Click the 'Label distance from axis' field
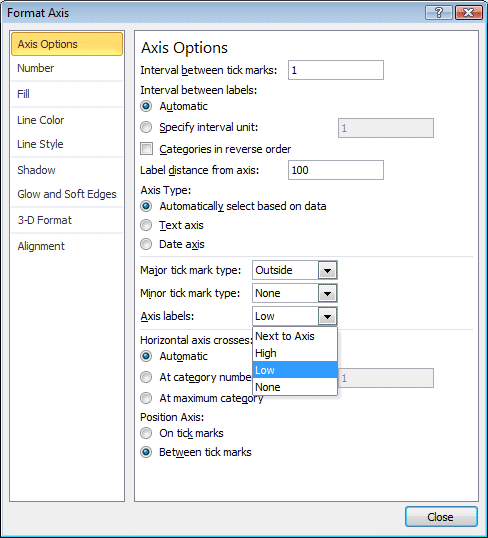 click(x=336, y=170)
